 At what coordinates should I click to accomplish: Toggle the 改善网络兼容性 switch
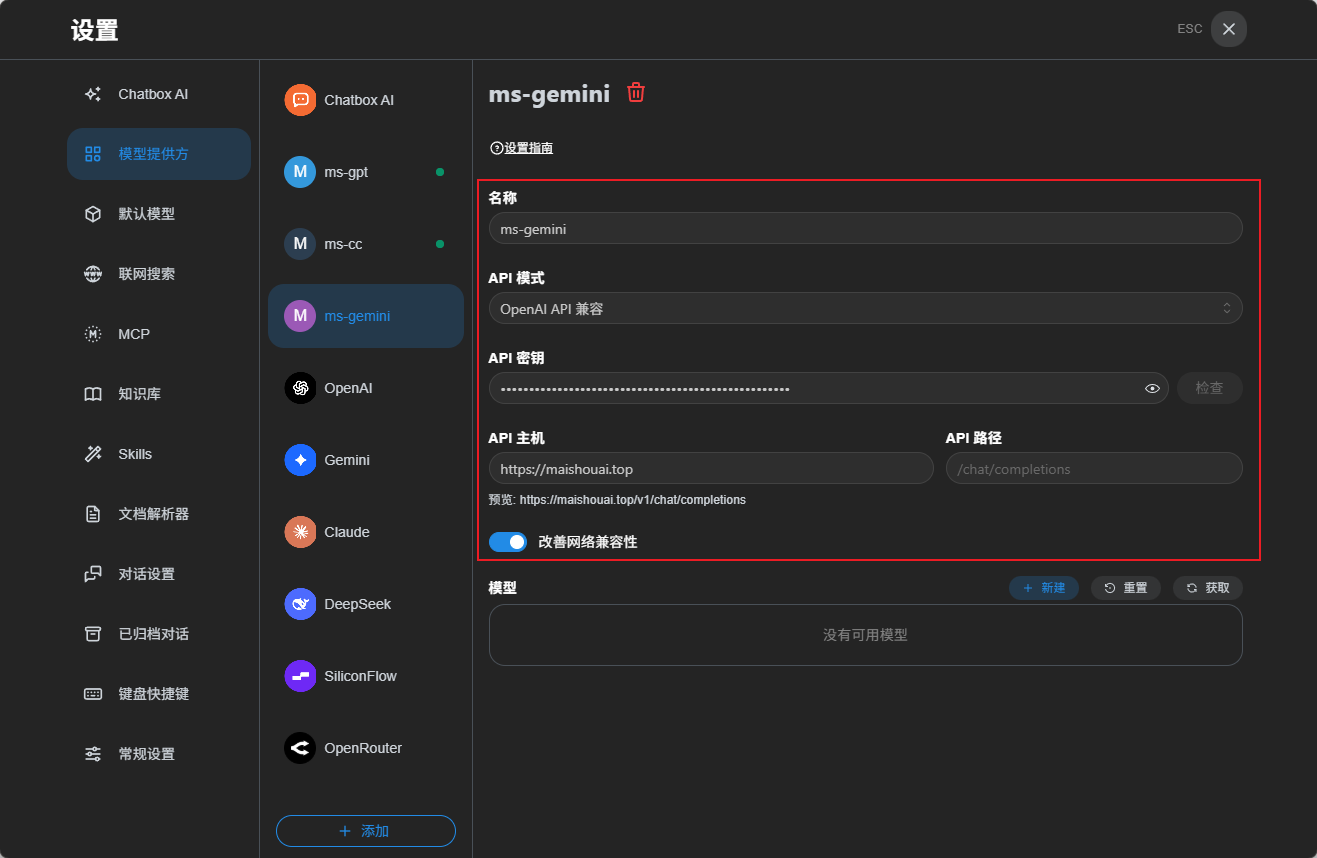pos(508,542)
